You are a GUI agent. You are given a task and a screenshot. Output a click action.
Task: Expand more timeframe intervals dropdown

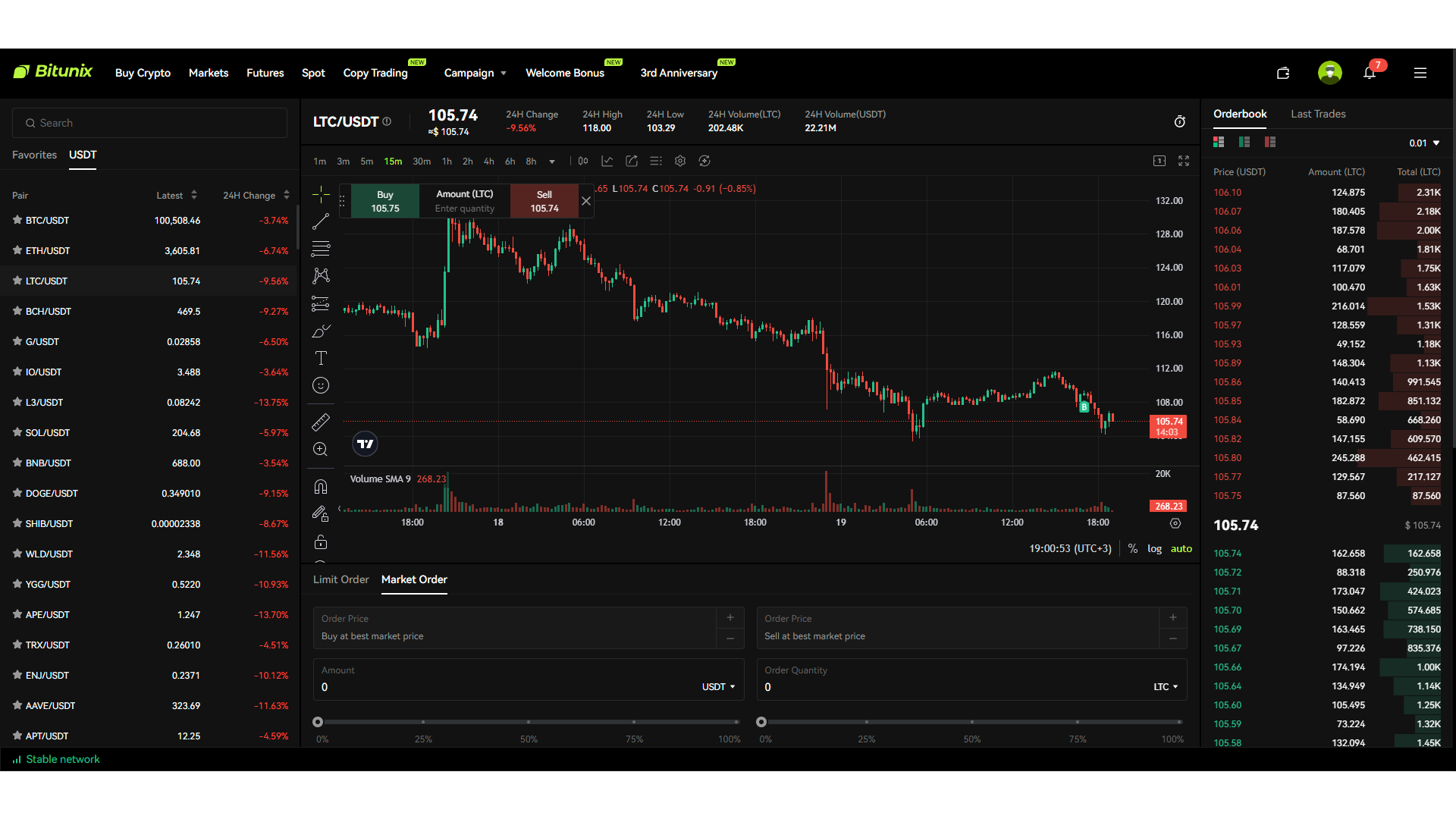[x=552, y=162]
